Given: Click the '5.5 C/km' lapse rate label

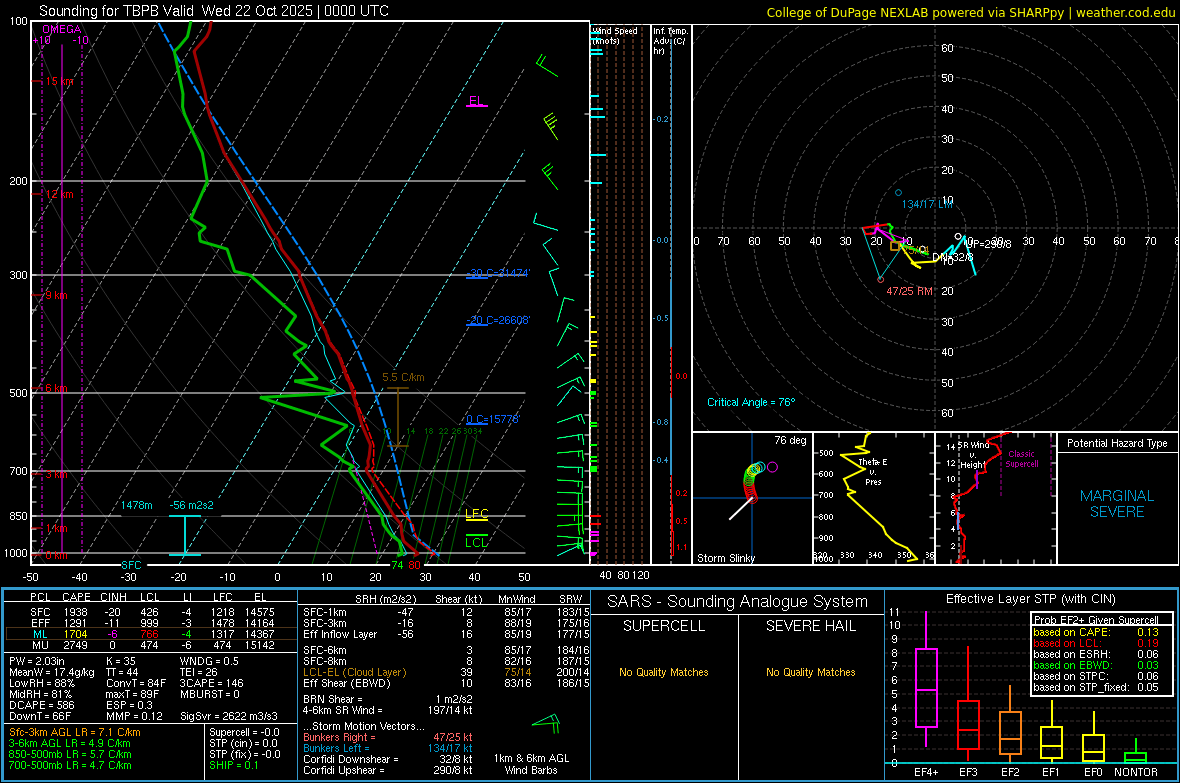Looking at the screenshot, I should point(403,377).
